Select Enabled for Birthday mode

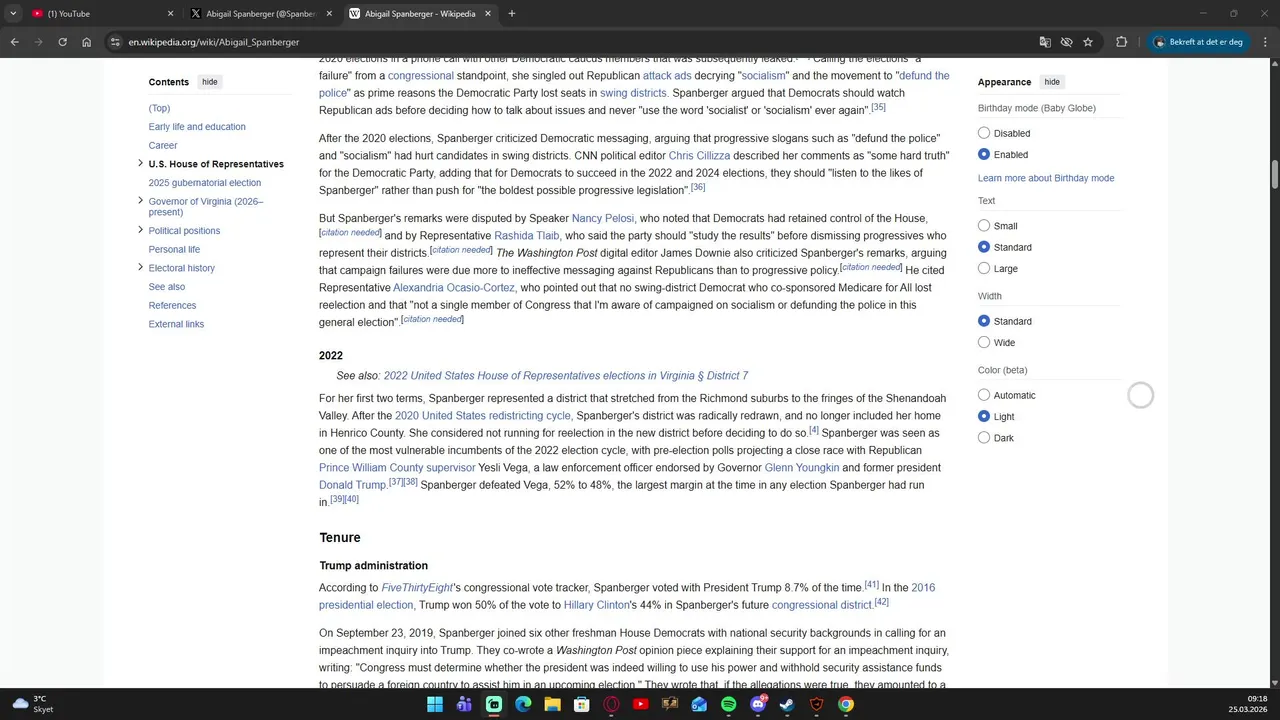point(984,155)
